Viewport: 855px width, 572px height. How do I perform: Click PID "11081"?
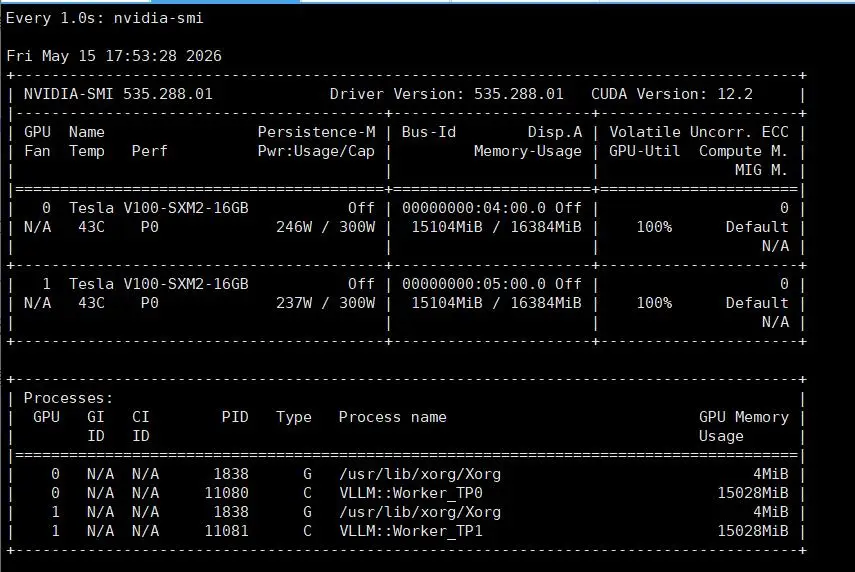tap(226, 531)
